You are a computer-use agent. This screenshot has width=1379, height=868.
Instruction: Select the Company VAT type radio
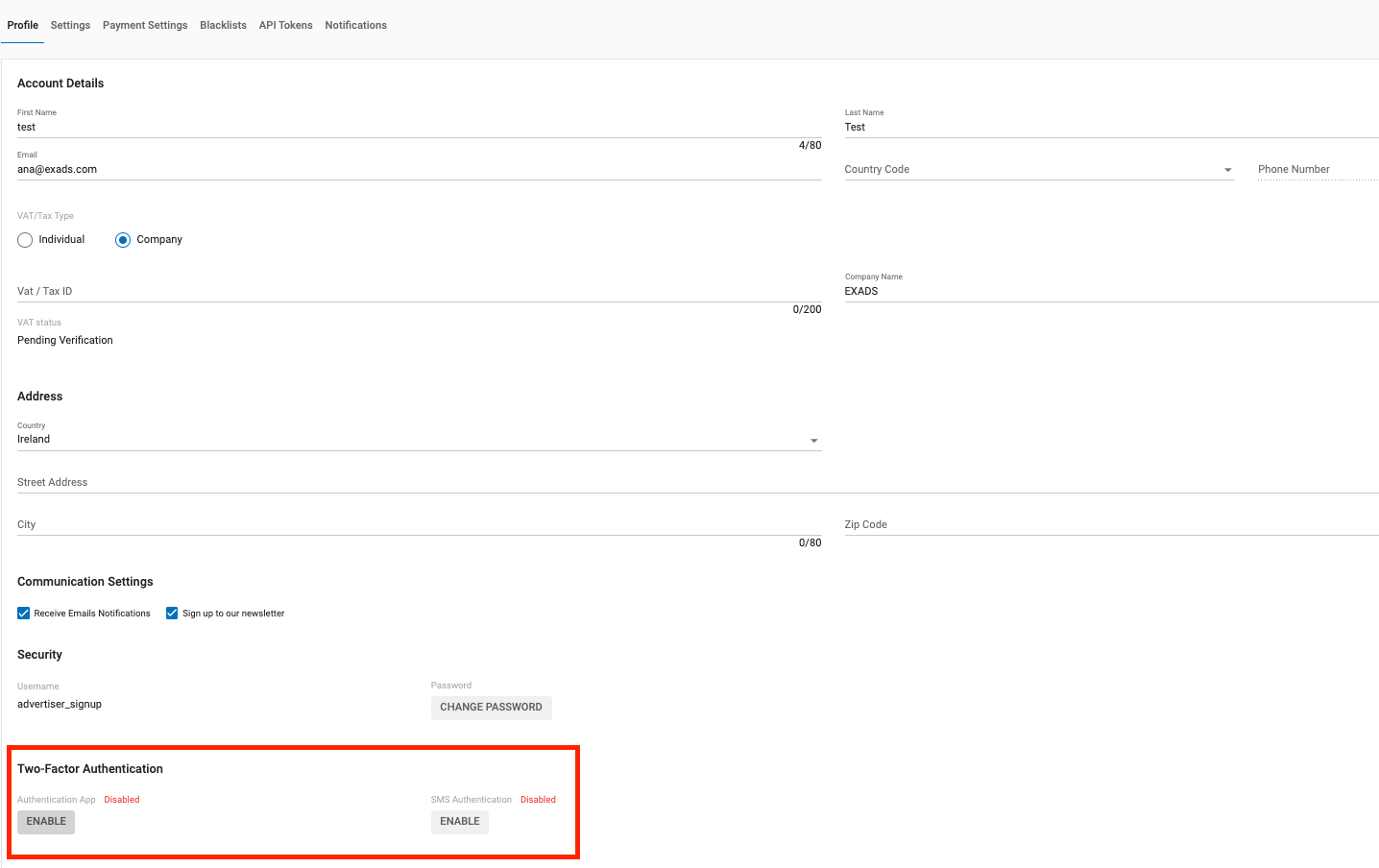point(123,240)
